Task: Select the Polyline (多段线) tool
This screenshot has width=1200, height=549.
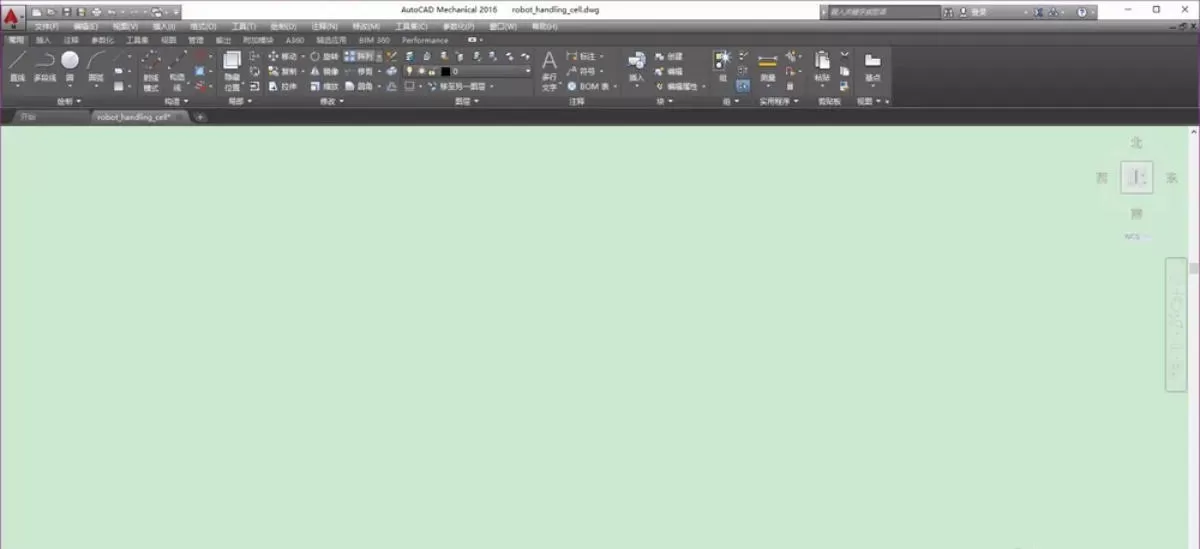Action: coord(45,66)
